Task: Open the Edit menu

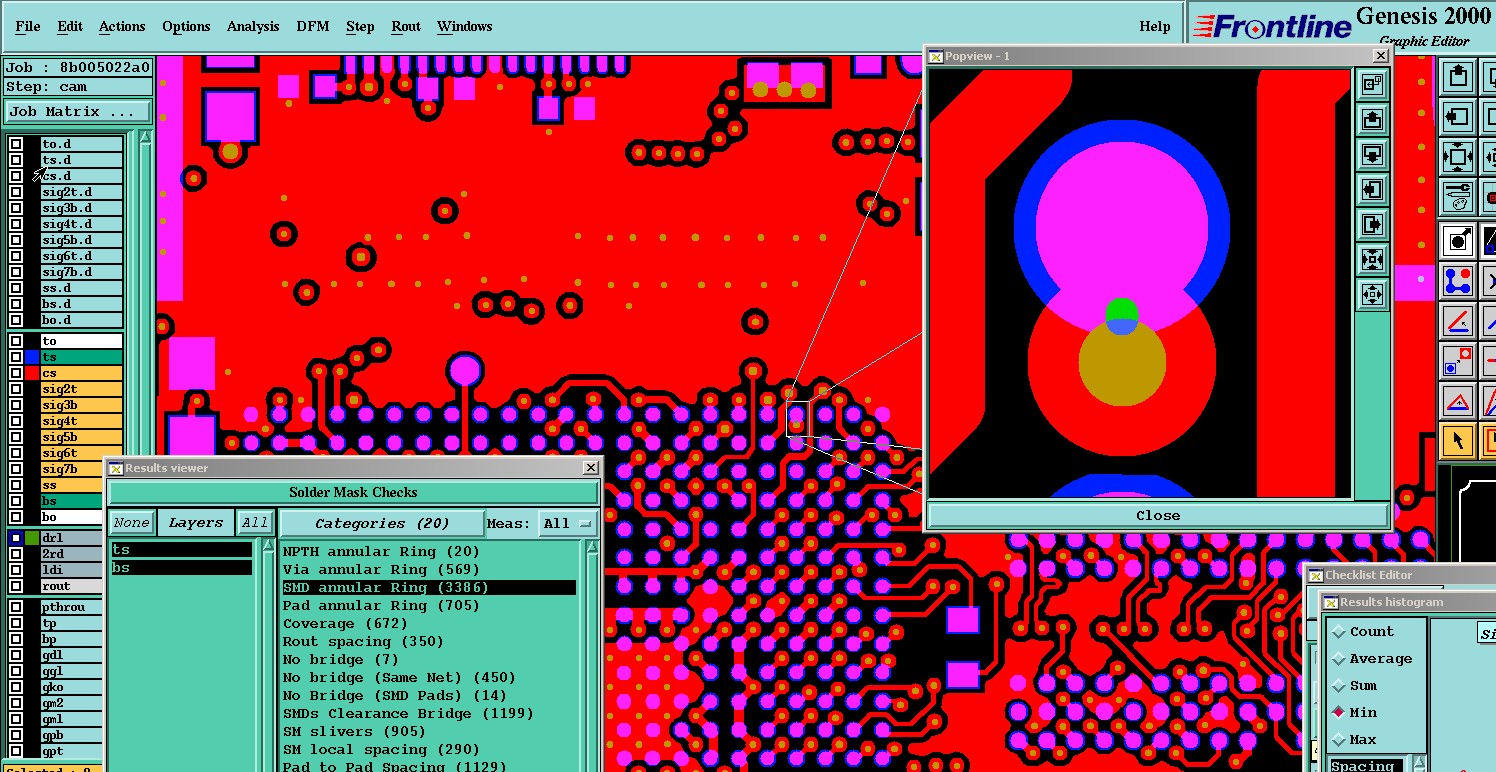Action: click(x=70, y=26)
